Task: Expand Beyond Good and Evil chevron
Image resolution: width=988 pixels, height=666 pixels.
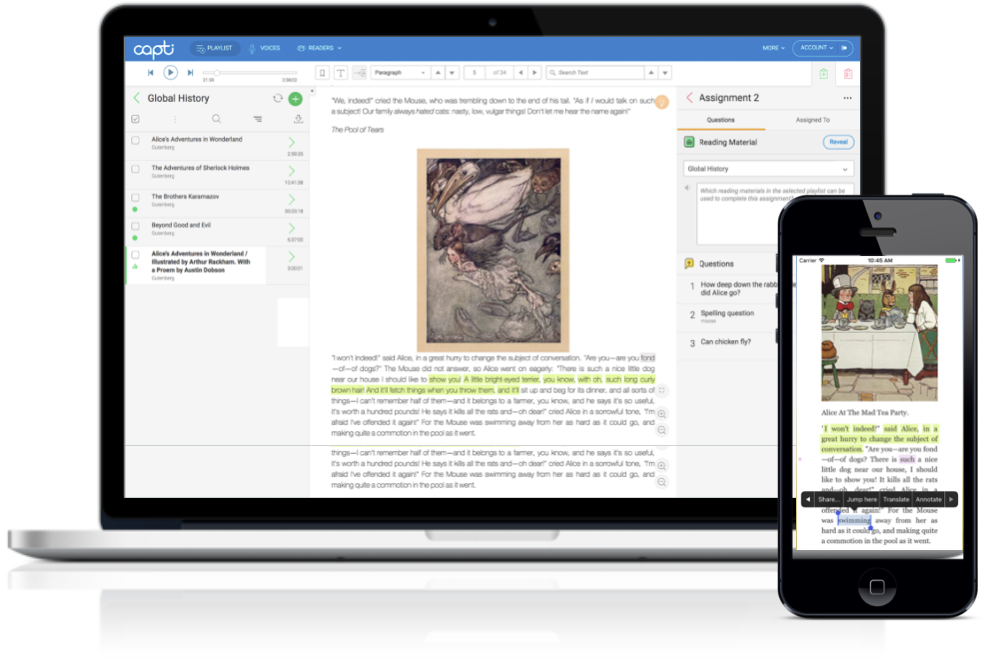Action: [292, 228]
